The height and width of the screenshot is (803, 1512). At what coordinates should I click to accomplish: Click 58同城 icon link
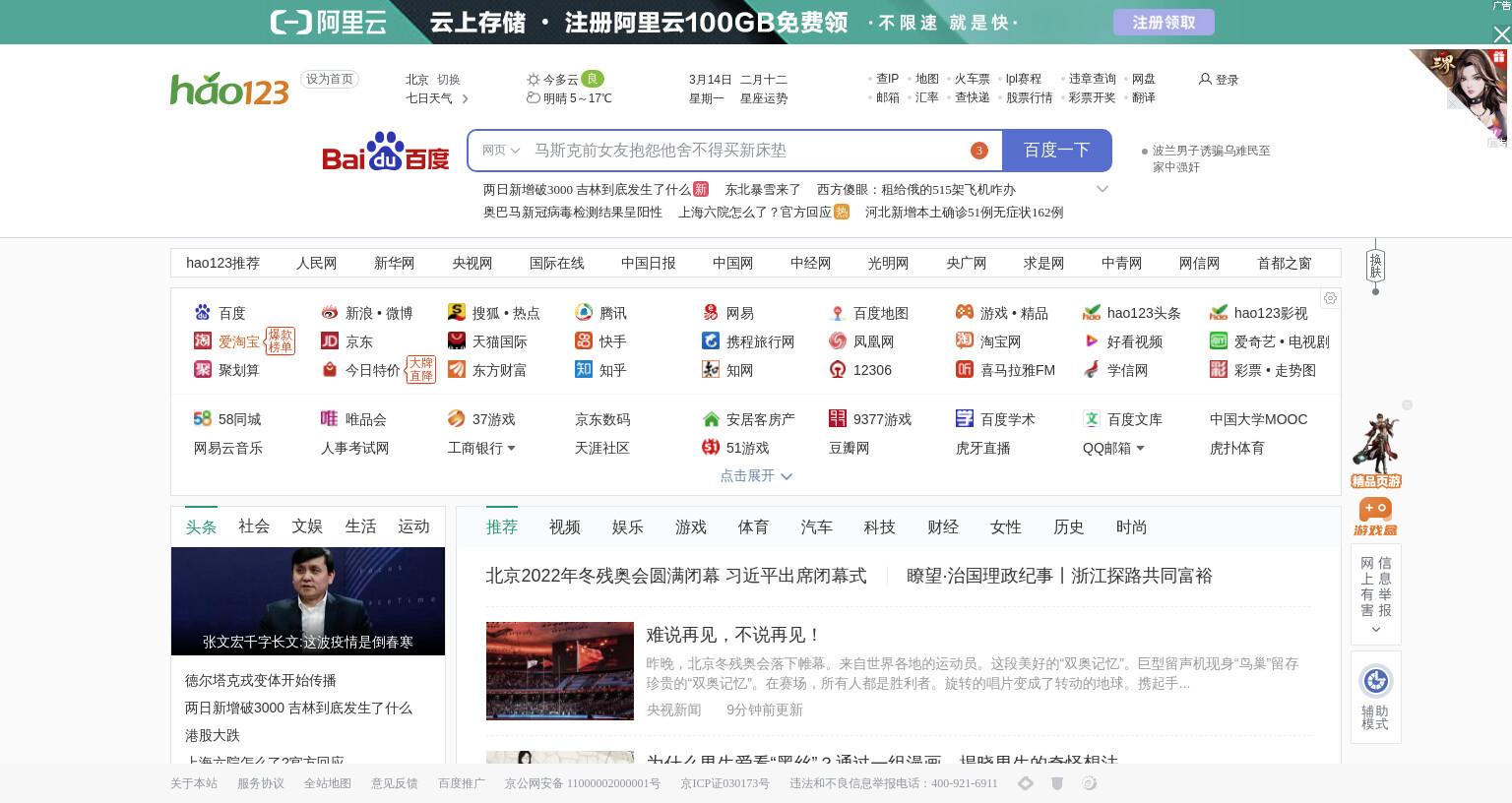click(203, 419)
